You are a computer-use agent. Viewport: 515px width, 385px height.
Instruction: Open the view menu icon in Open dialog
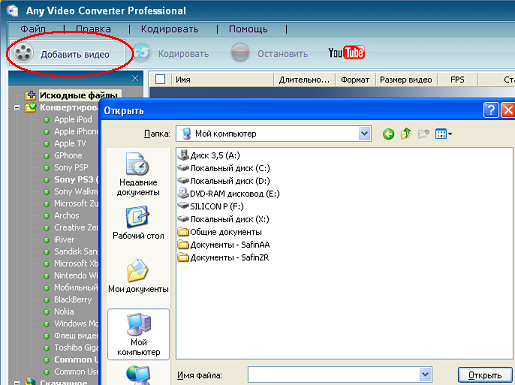(x=443, y=134)
